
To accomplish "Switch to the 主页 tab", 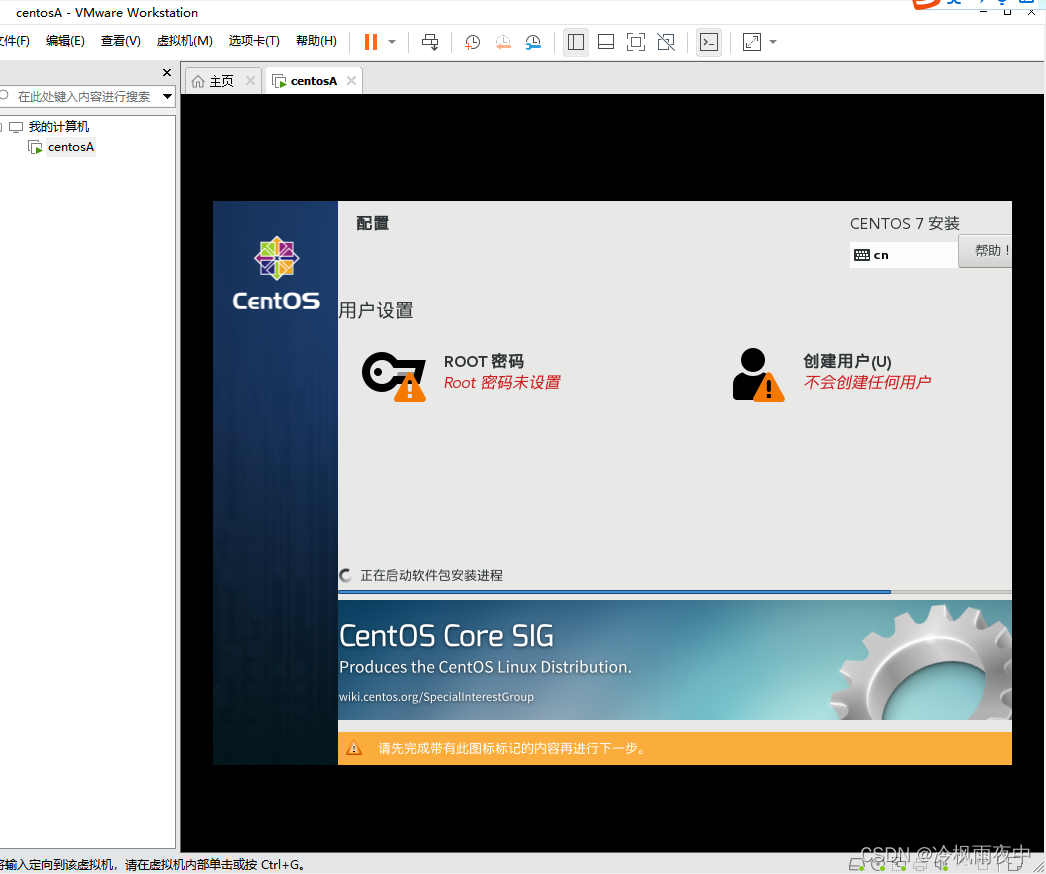I will (222, 81).
